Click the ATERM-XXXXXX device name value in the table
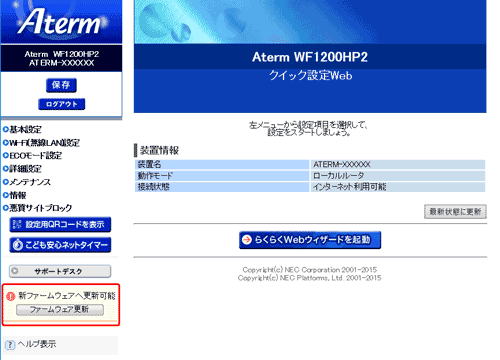500x360 pixels. click(x=342, y=164)
